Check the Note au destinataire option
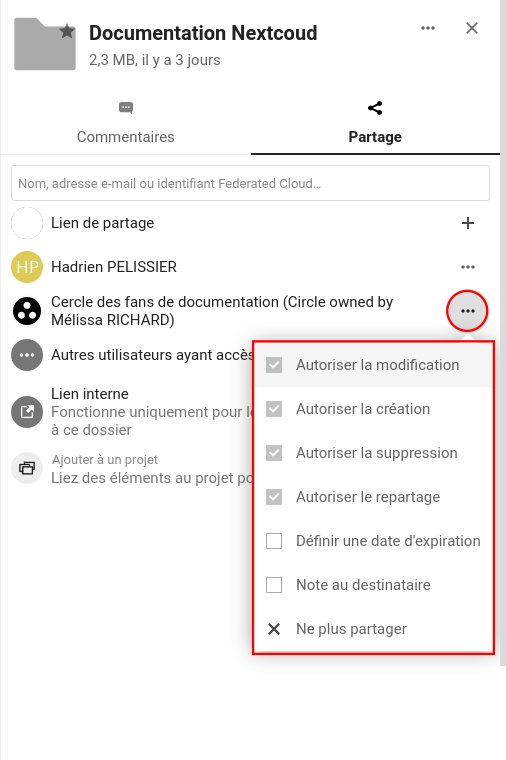 274,585
